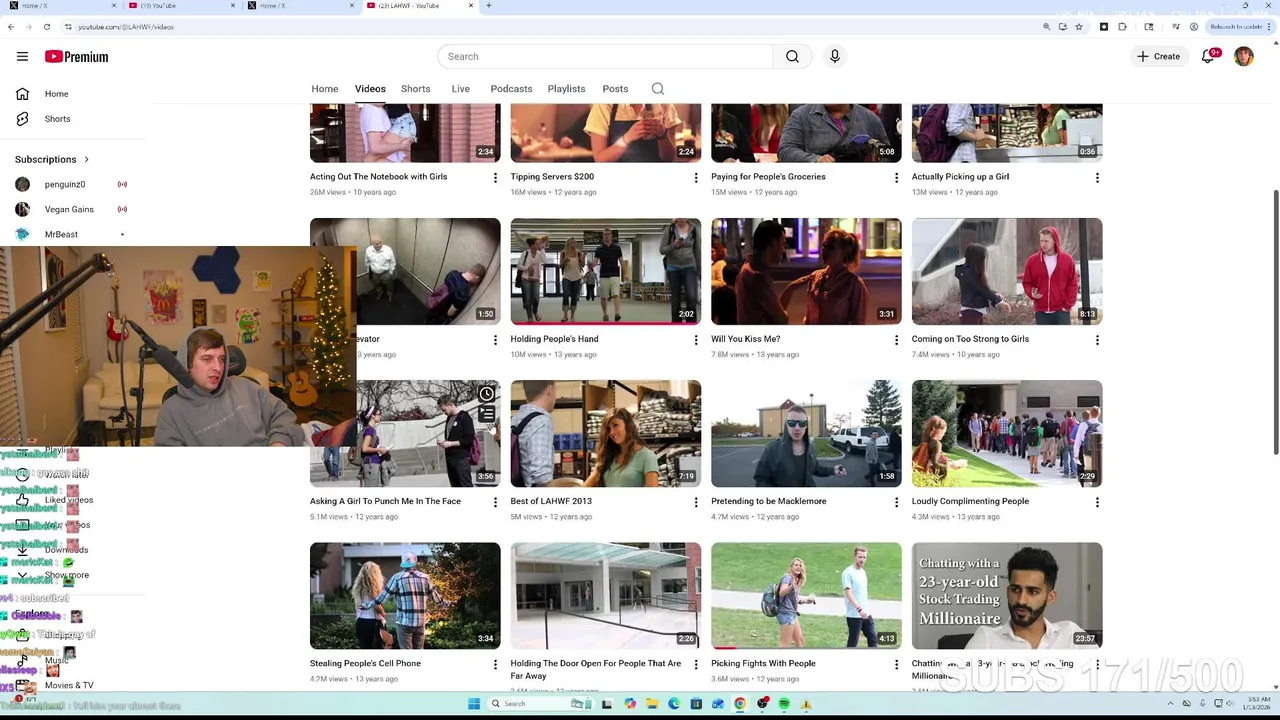Open the Podcasts tab
Viewport: 1280px width, 720px height.
(x=511, y=89)
